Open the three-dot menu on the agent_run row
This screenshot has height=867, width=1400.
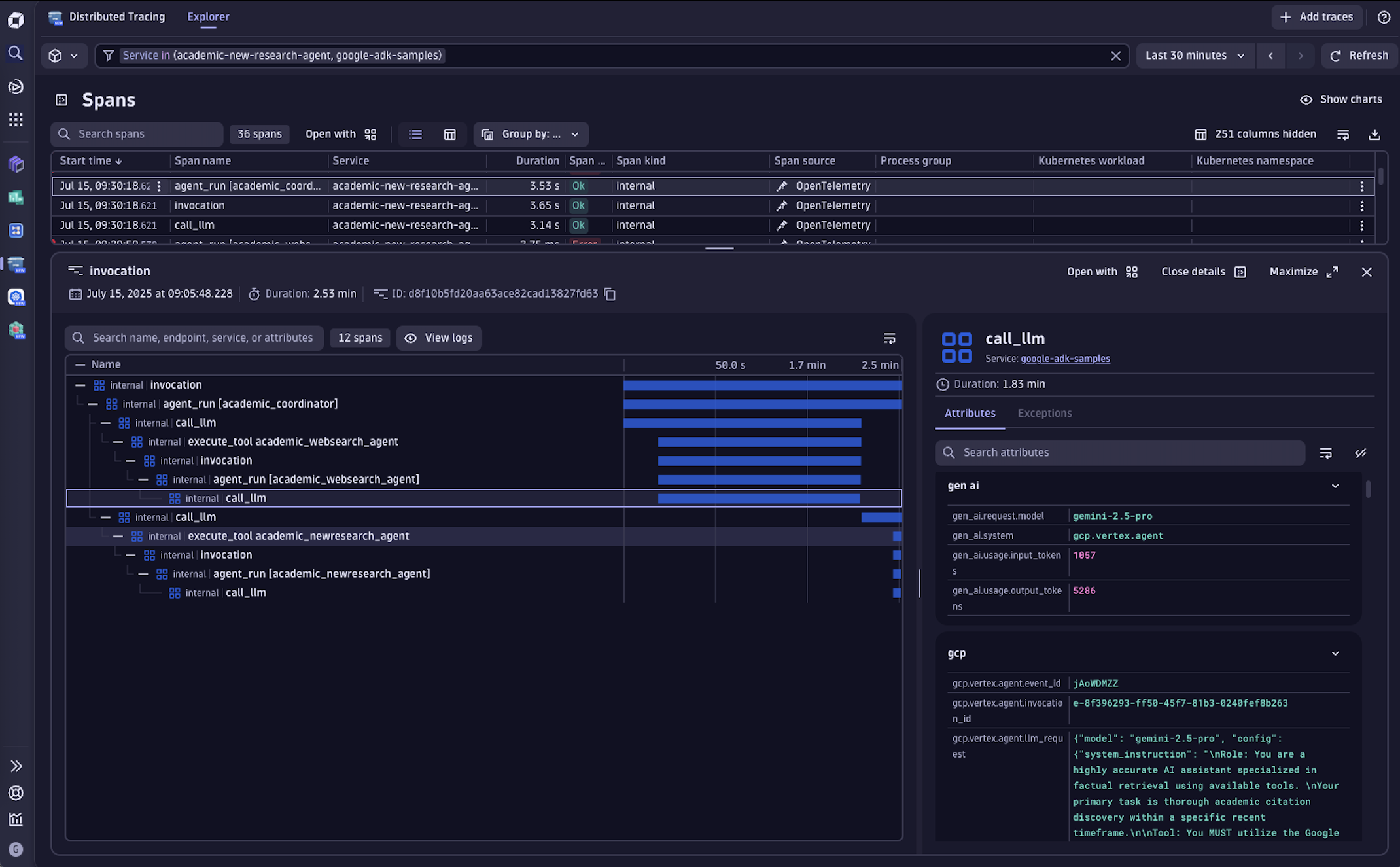click(x=1362, y=186)
